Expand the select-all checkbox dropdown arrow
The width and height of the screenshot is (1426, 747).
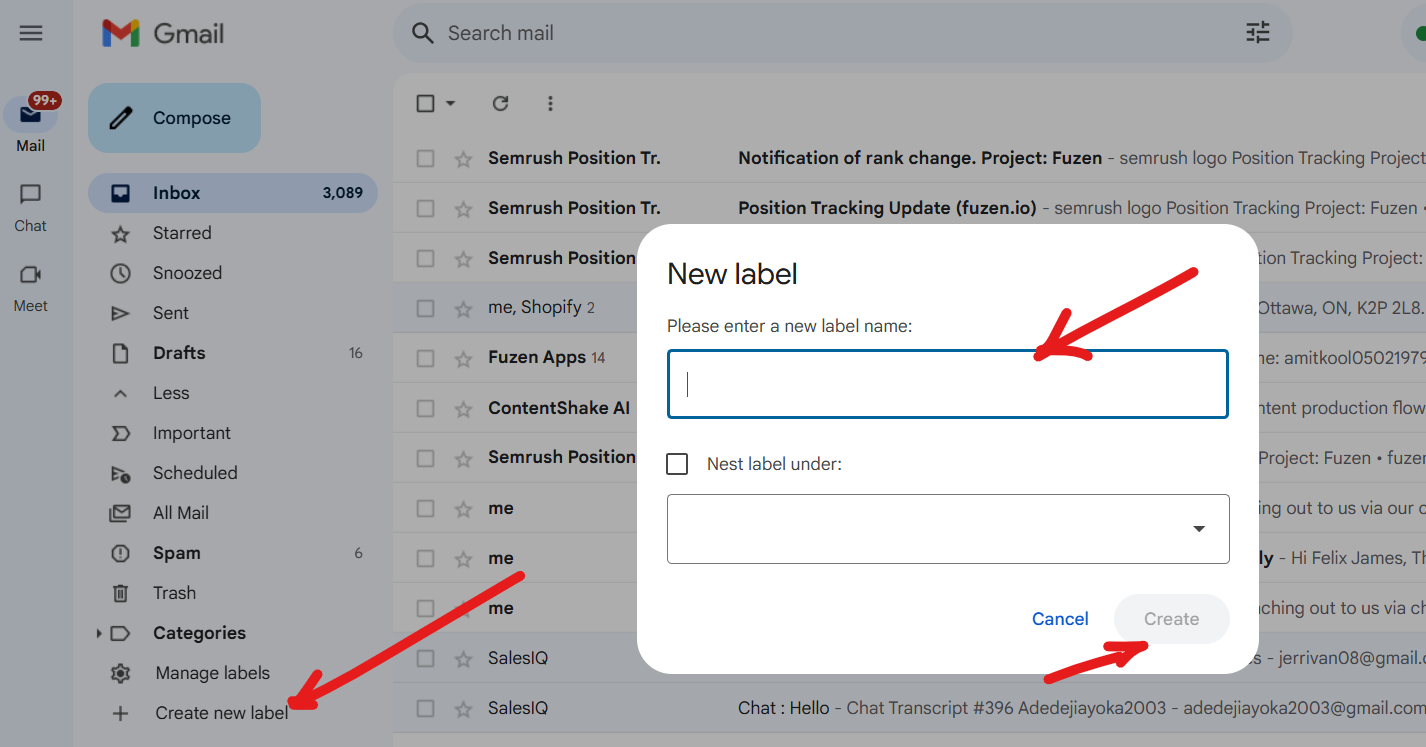coord(450,103)
